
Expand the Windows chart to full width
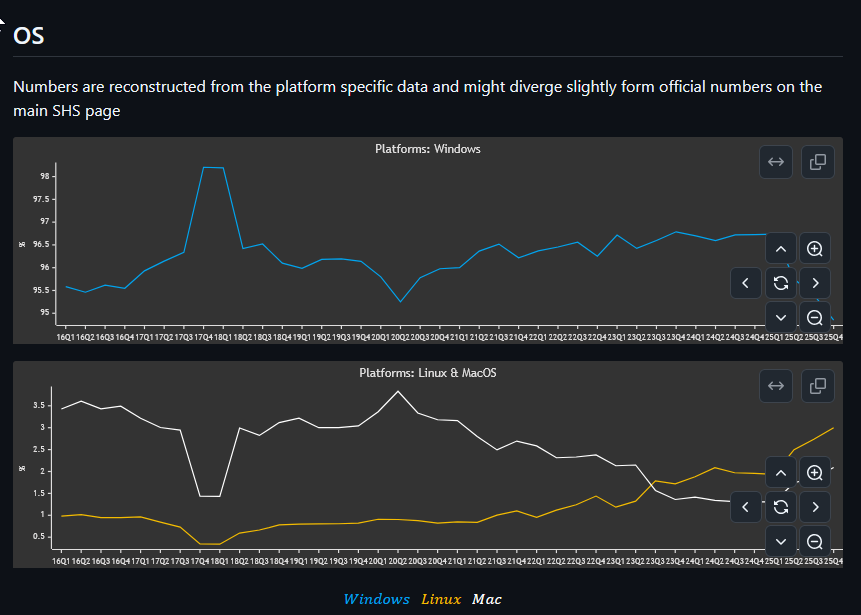[x=774, y=162]
